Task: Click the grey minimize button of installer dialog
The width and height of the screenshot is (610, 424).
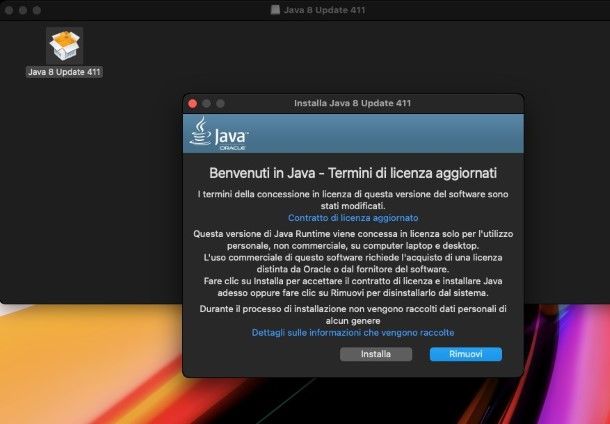Action: [x=207, y=103]
